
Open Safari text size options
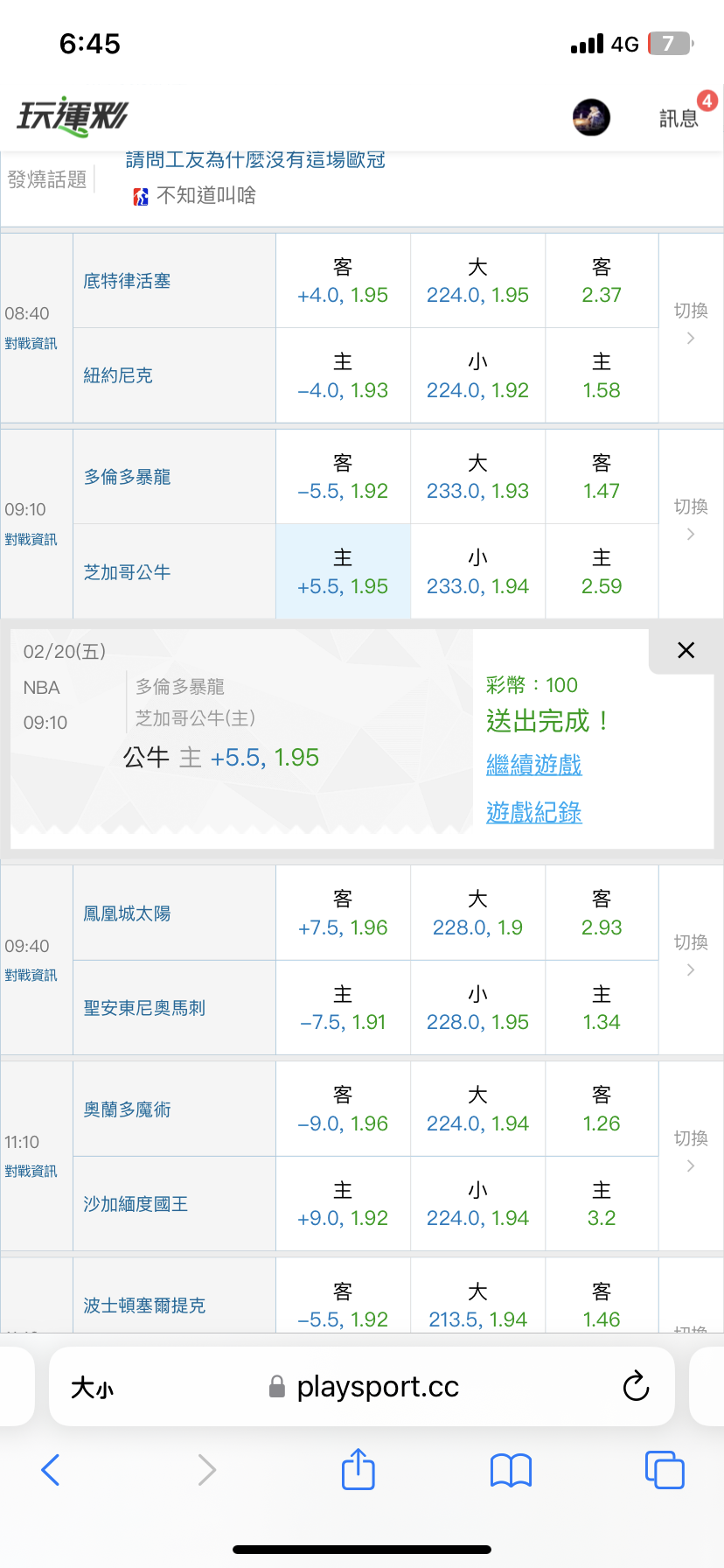(92, 1387)
